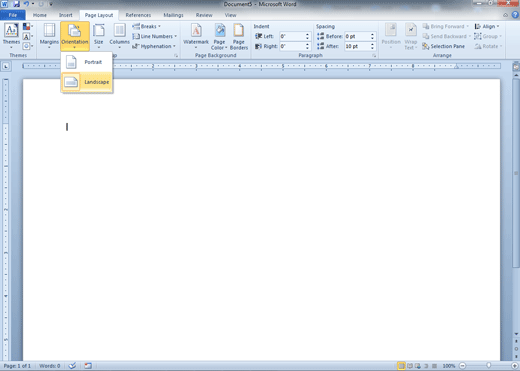Open Page Borders dialog
The height and width of the screenshot is (371, 520).
(x=239, y=36)
